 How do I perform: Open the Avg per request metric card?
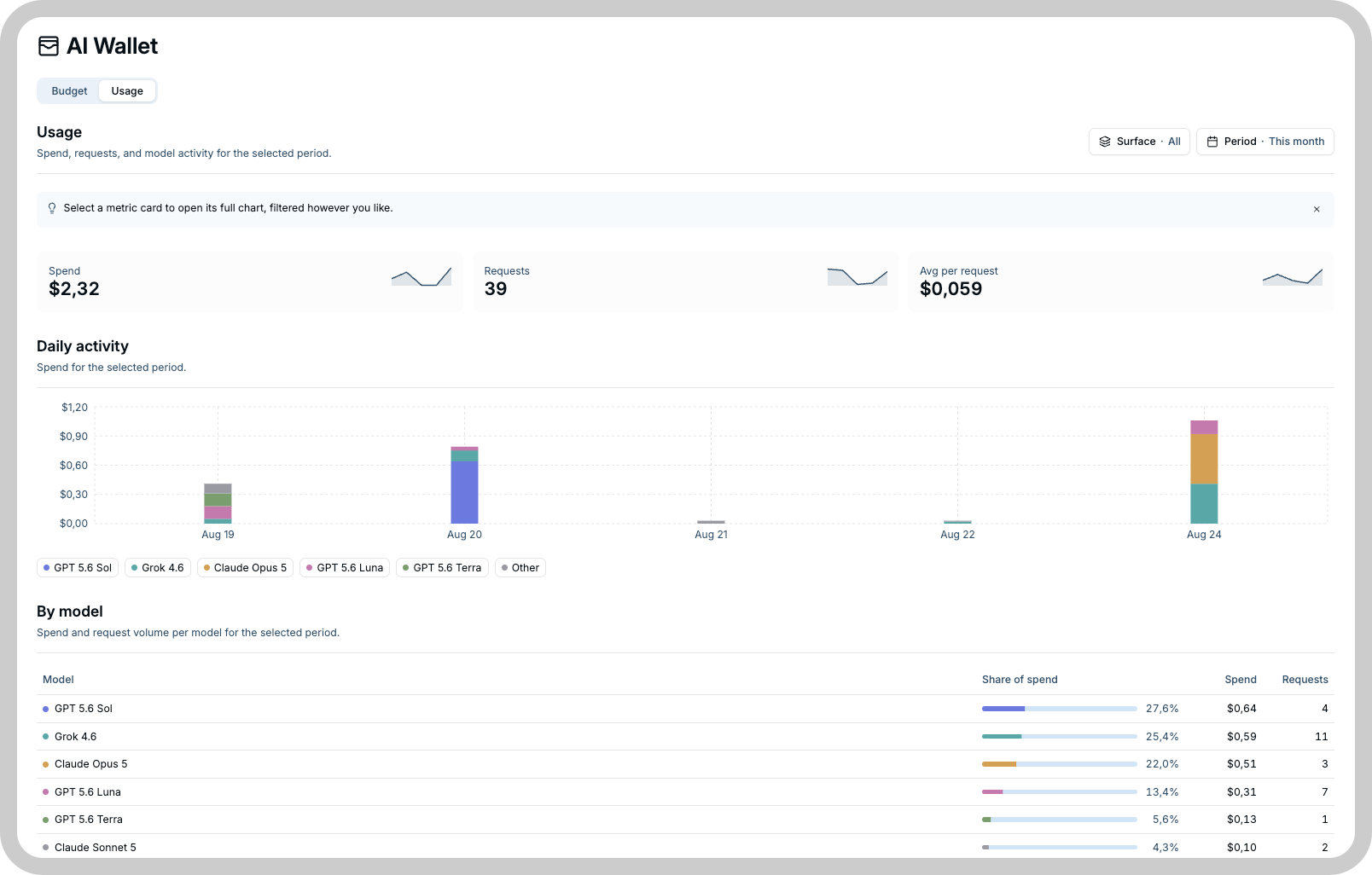click(1120, 281)
